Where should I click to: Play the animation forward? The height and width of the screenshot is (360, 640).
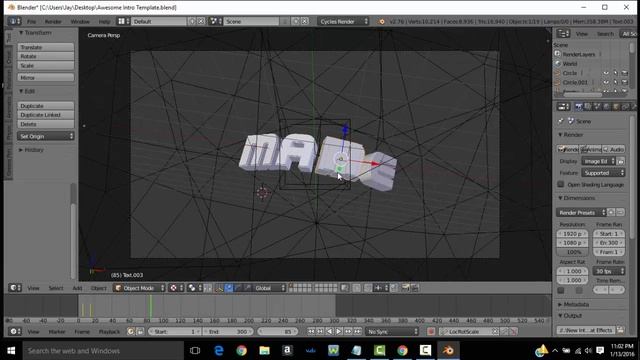(339, 331)
